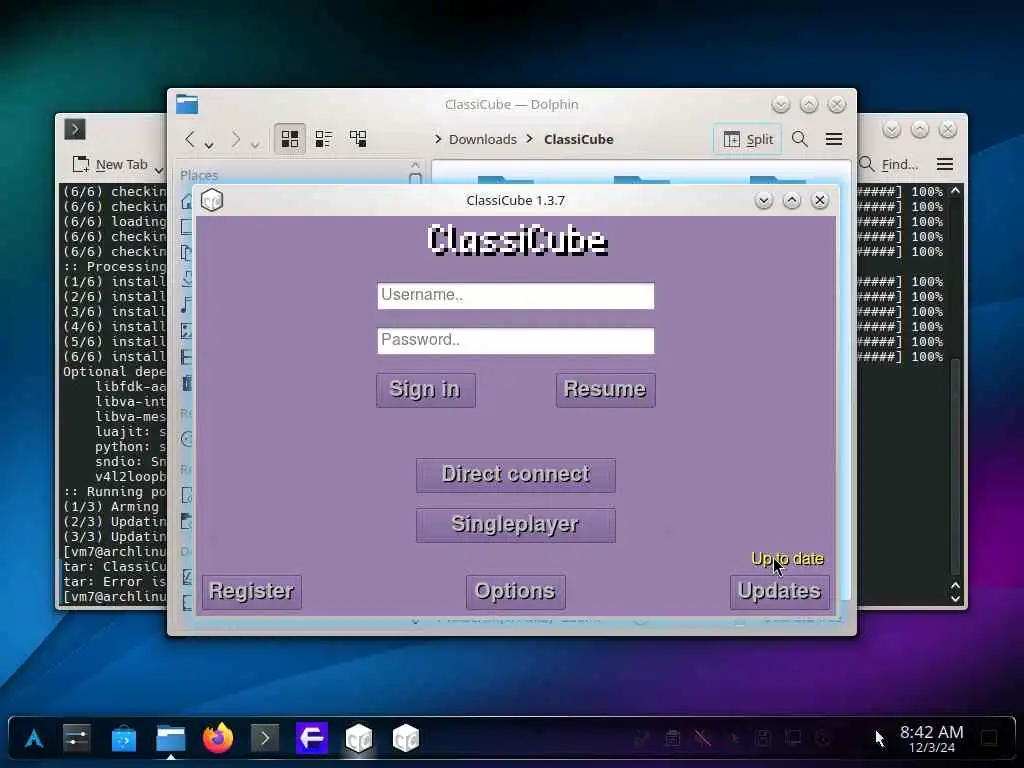Open Discover software center from taskbar
The height and width of the screenshot is (768, 1024).
123,739
